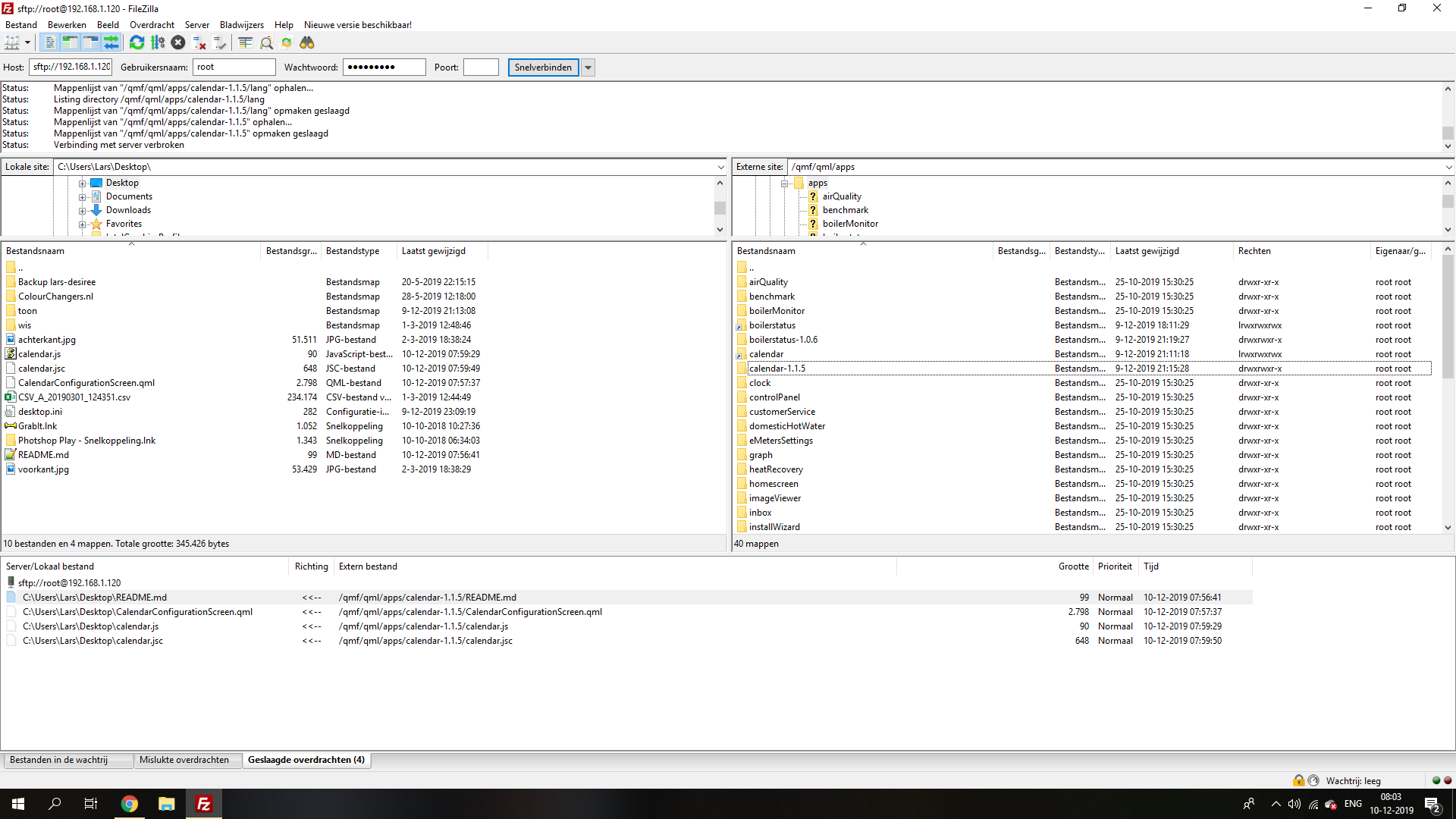This screenshot has height=819, width=1456.
Task: Open speed limits gauge icon in status bar
Action: coord(1313,780)
